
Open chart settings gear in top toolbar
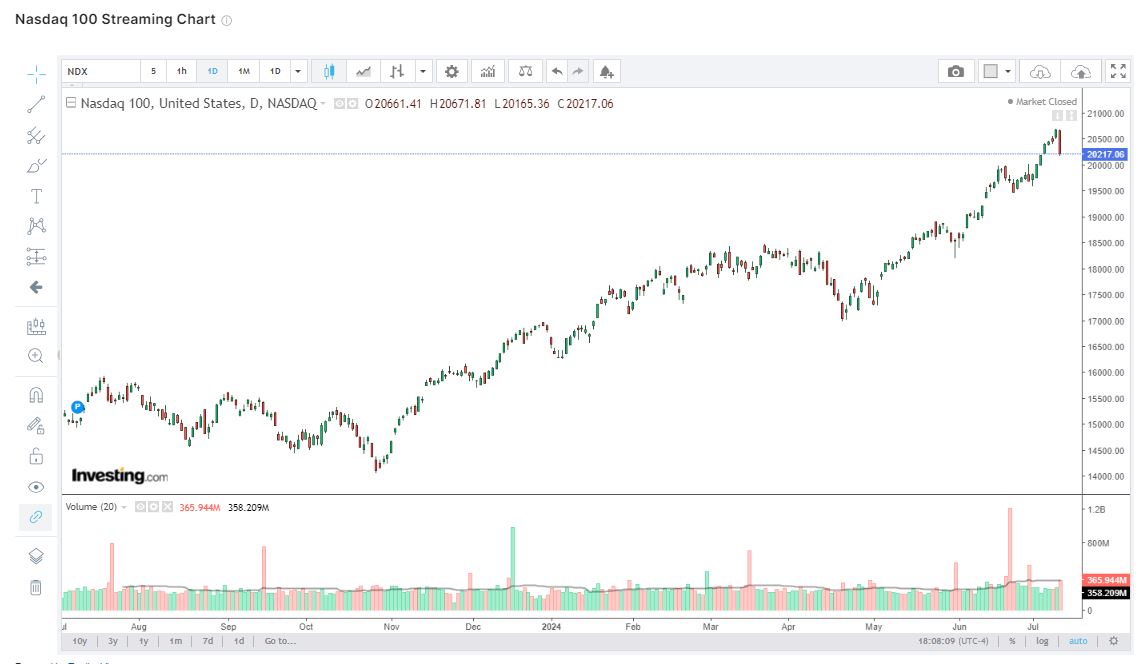pyautogui.click(x=452, y=72)
